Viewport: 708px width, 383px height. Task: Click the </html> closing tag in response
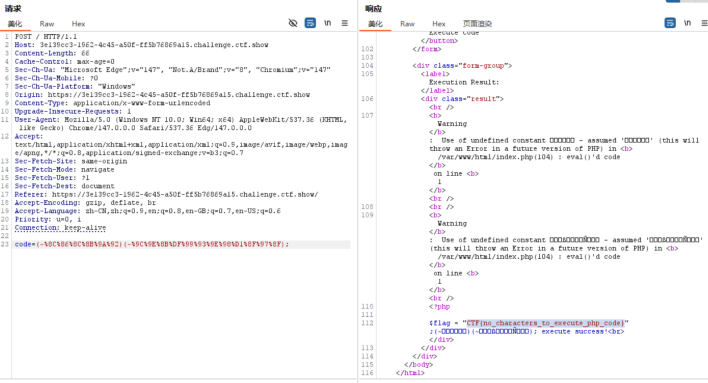click(x=410, y=373)
